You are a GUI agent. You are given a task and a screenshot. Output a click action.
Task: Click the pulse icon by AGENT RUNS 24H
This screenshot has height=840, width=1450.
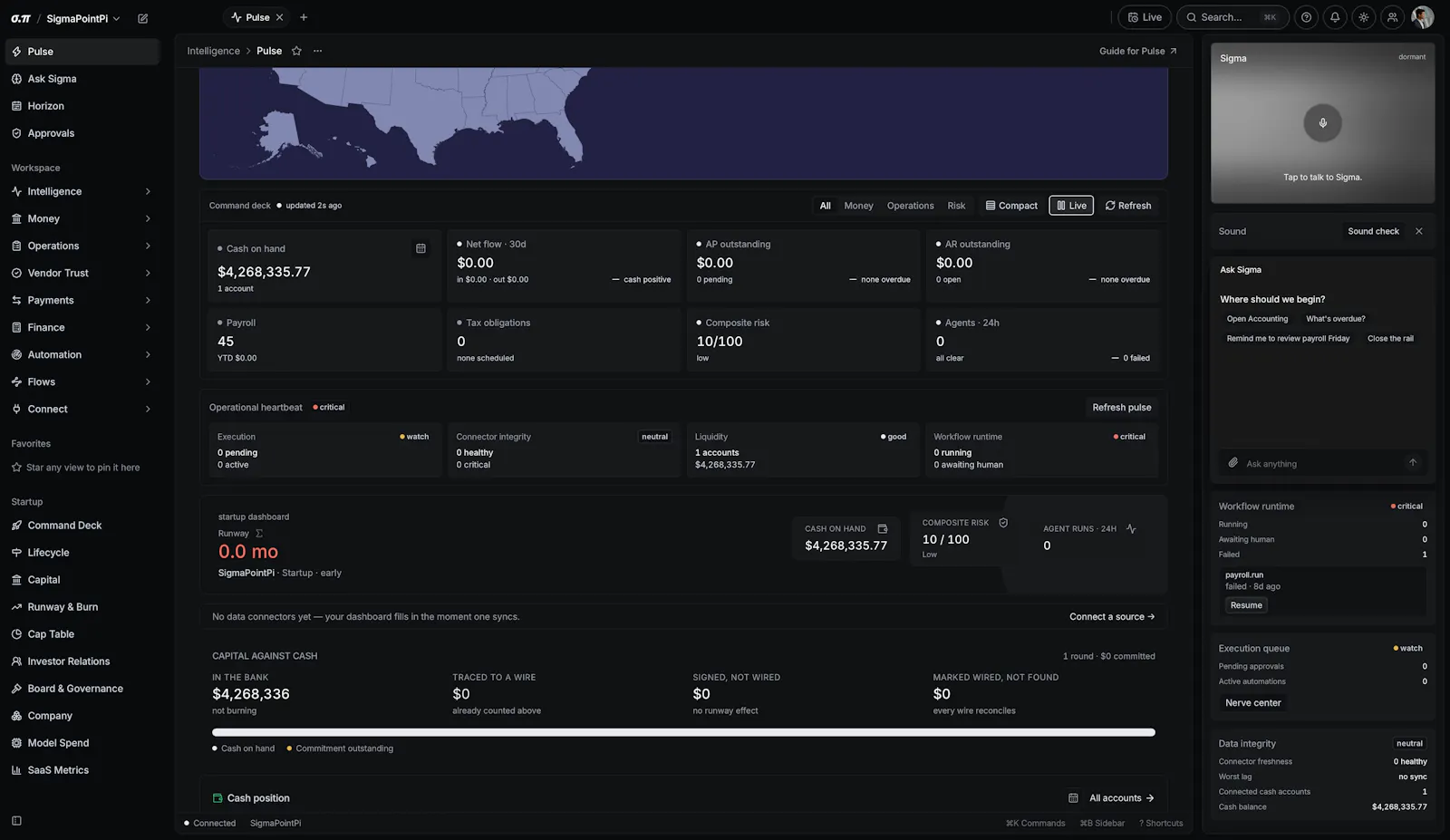pos(1131,528)
